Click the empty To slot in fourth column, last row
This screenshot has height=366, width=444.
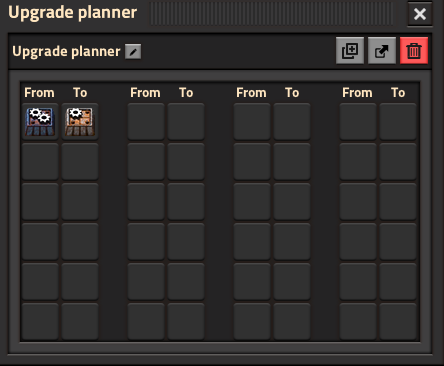[x=398, y=321]
